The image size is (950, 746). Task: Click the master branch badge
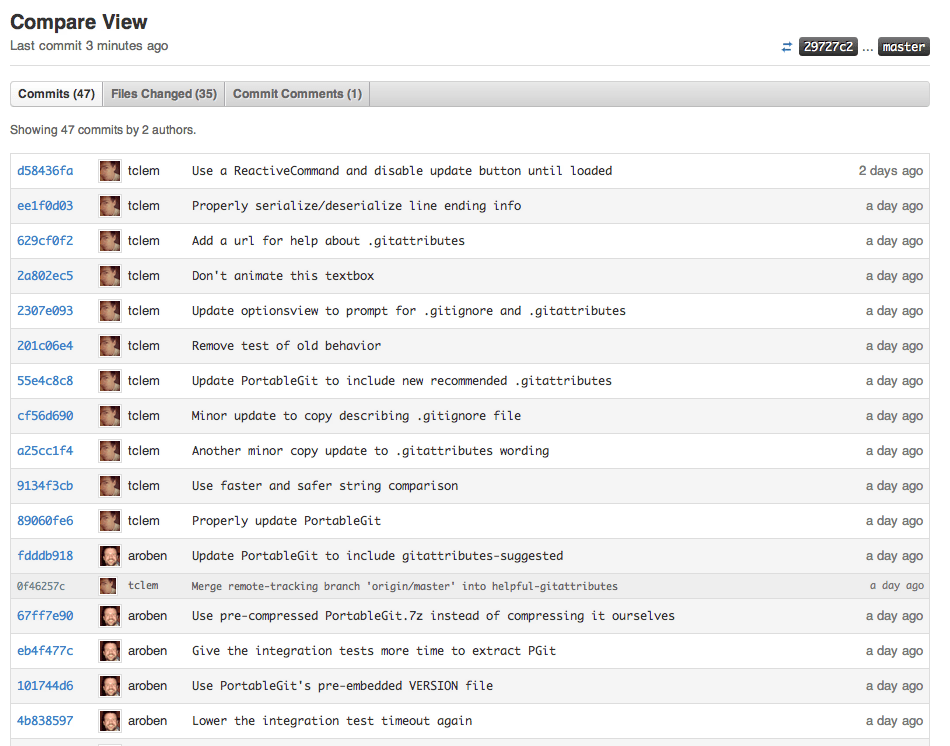click(903, 47)
